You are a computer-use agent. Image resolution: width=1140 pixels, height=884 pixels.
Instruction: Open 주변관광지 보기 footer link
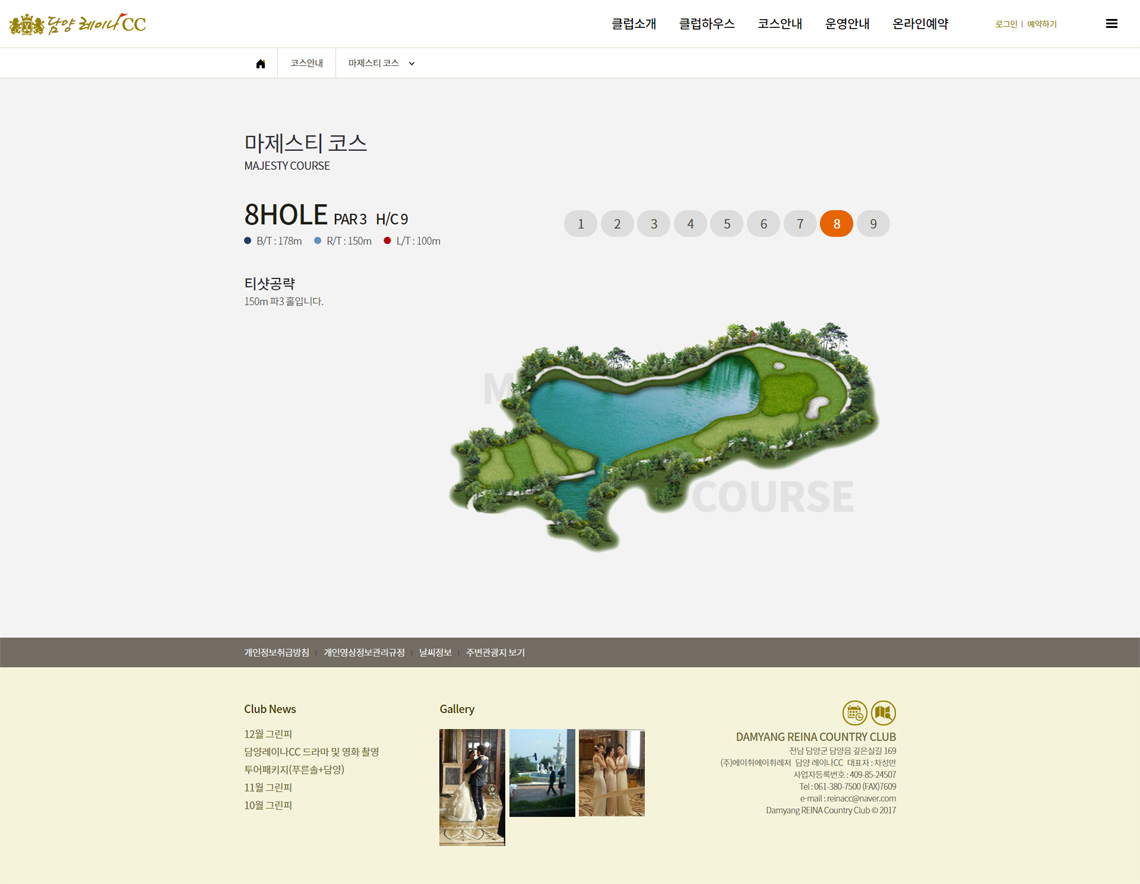(x=495, y=653)
